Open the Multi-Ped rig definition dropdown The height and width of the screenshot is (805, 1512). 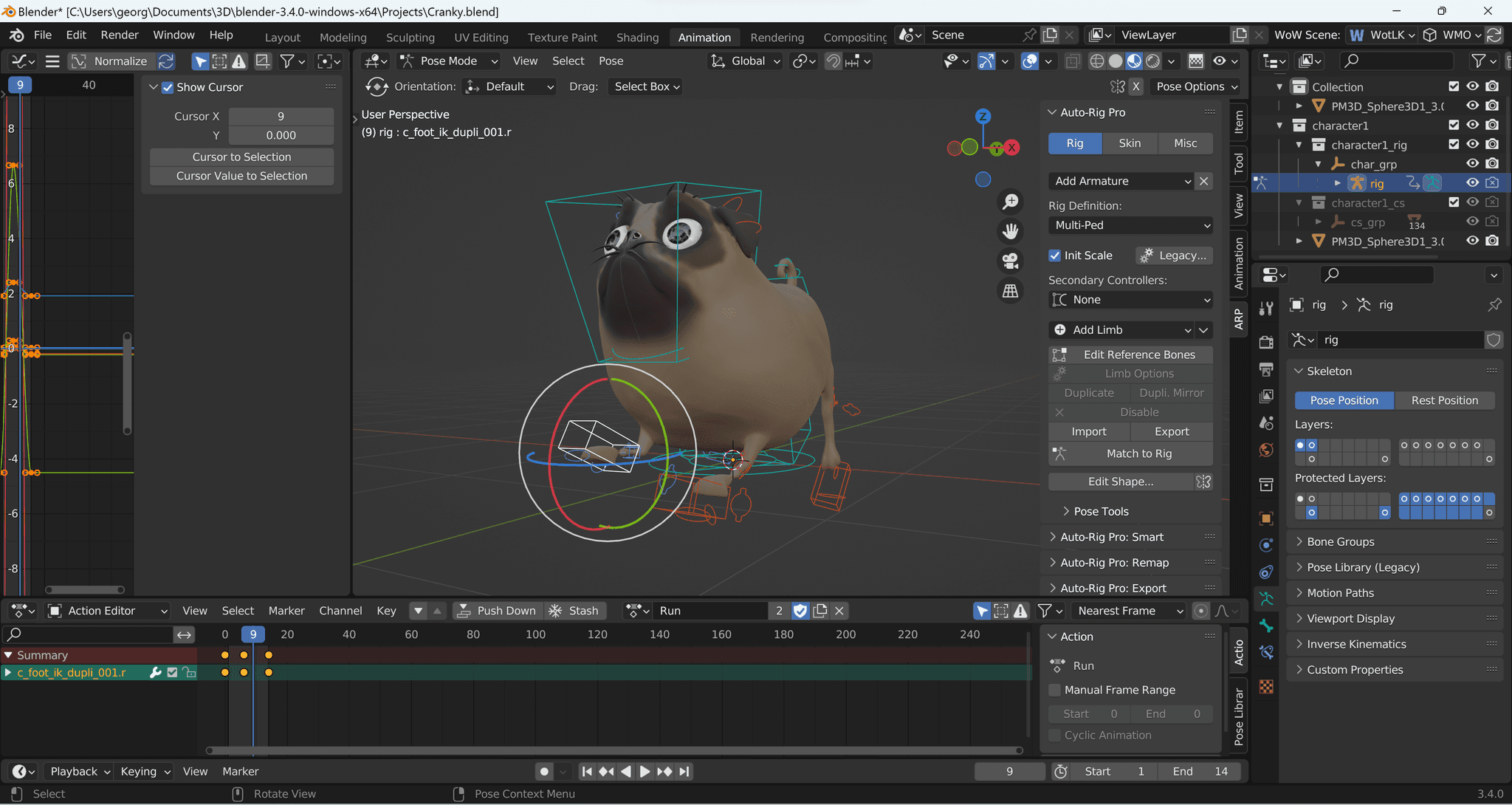1130,225
